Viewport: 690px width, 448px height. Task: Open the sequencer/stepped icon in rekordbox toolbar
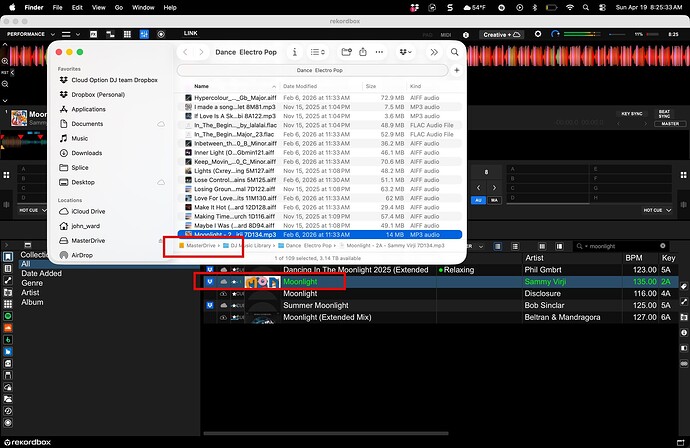(110, 34)
